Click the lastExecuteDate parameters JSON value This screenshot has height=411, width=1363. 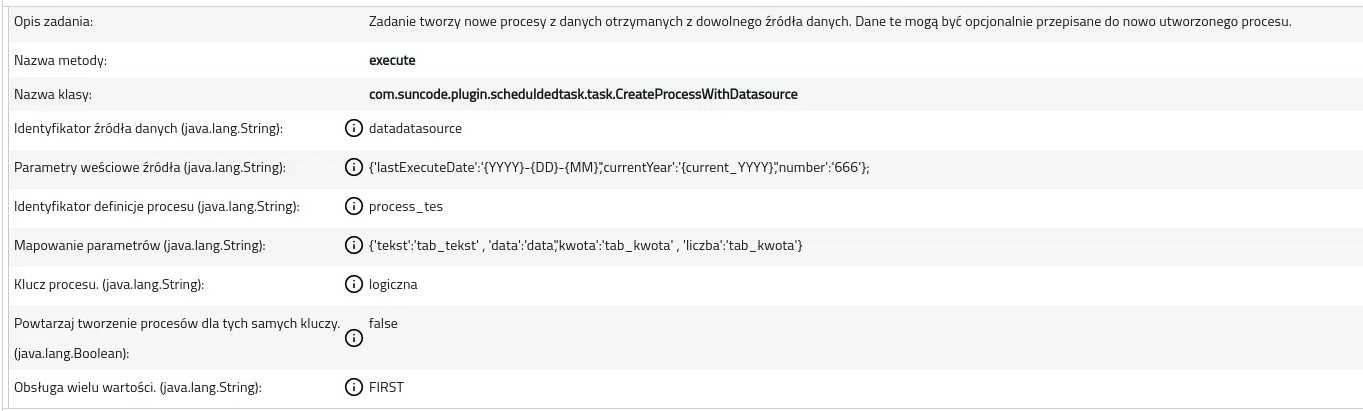point(619,167)
